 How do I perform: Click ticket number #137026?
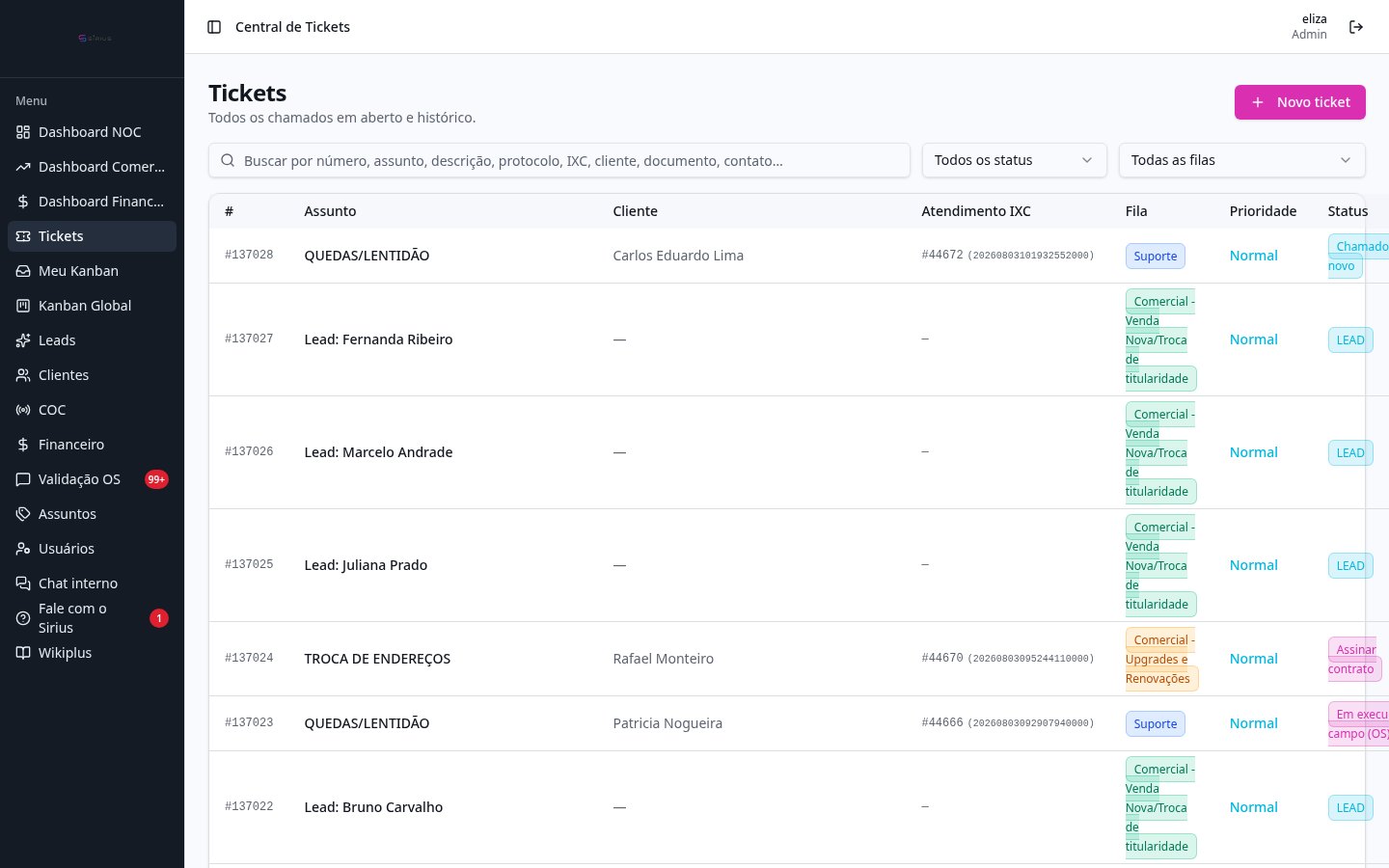(x=249, y=452)
